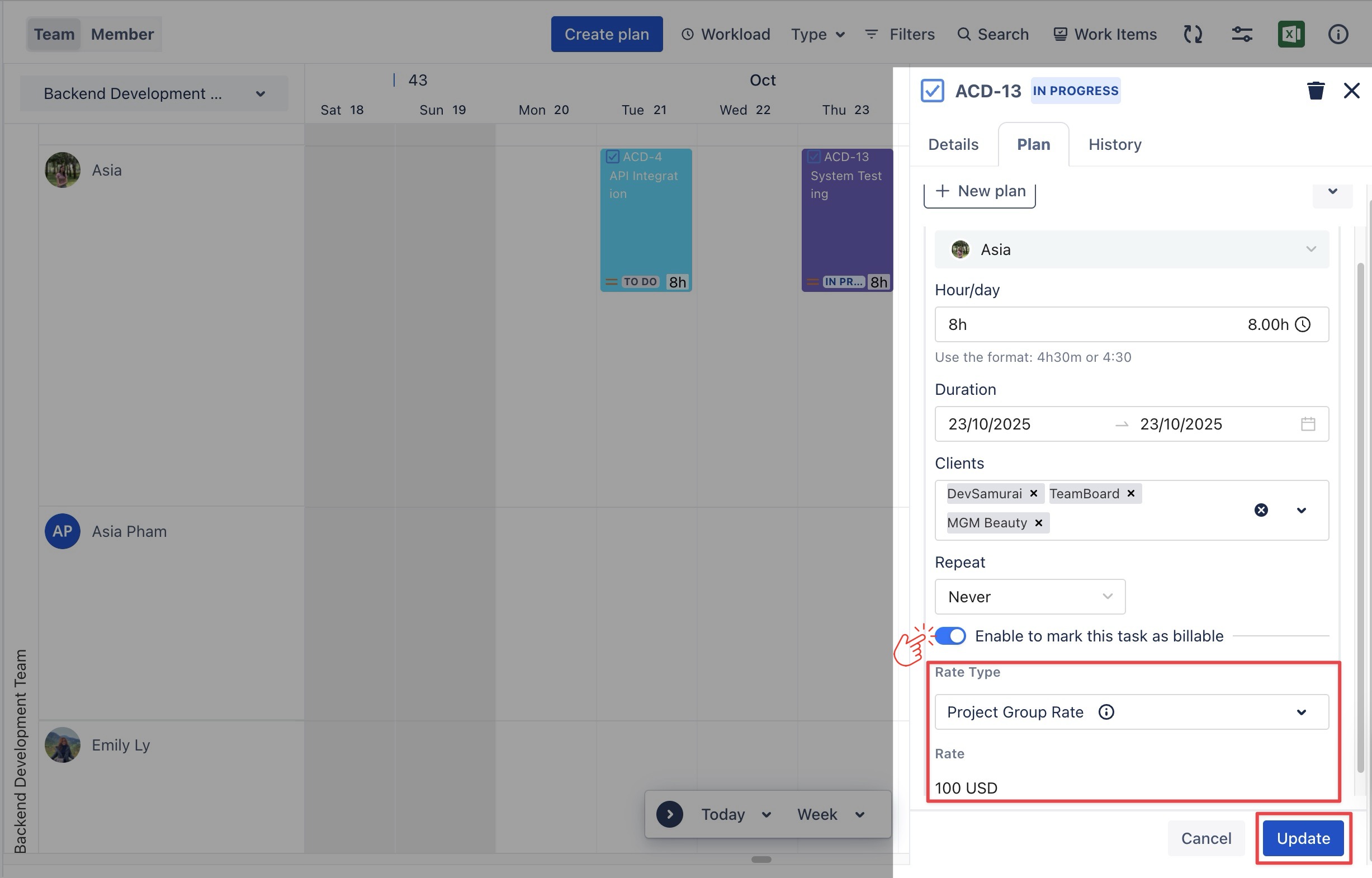Click the calendar icon in Duration field
The image size is (1372, 878).
(1308, 424)
